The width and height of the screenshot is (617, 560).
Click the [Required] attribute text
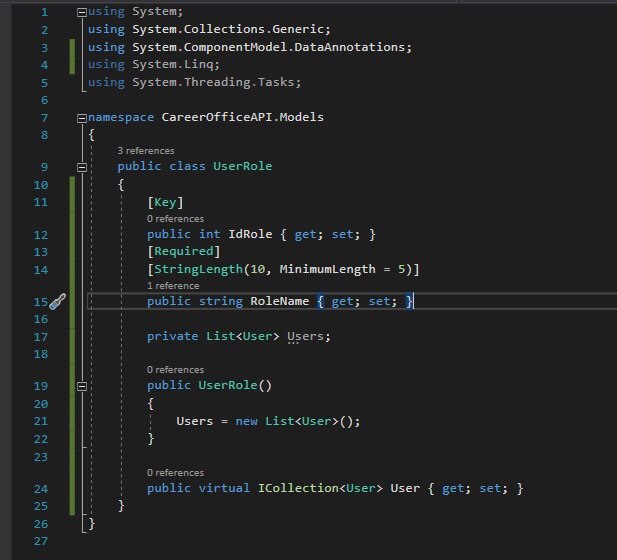point(184,251)
